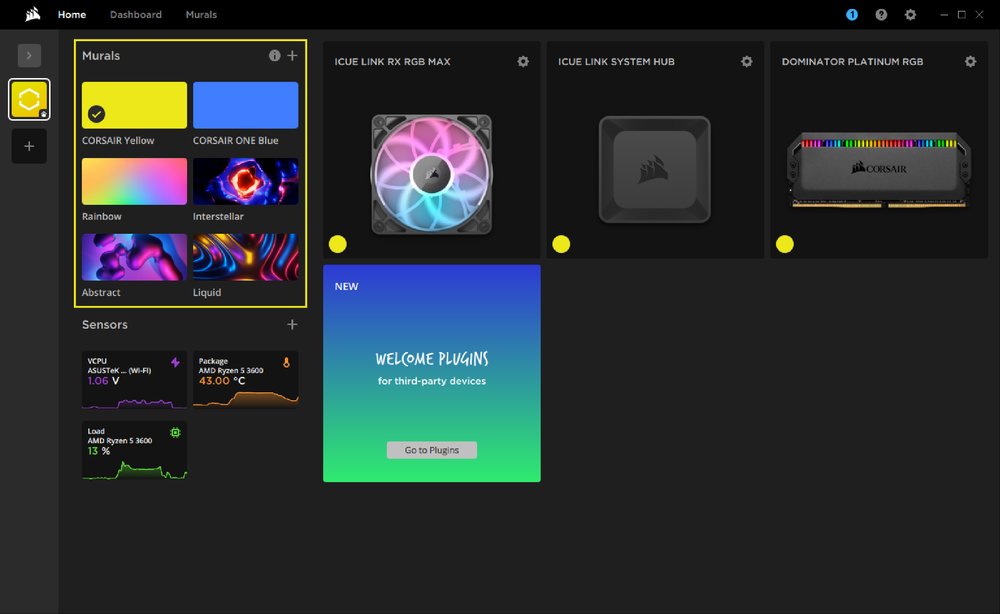Open iCUE LINK System Hub settings gear
1000x614 pixels.
click(x=746, y=62)
